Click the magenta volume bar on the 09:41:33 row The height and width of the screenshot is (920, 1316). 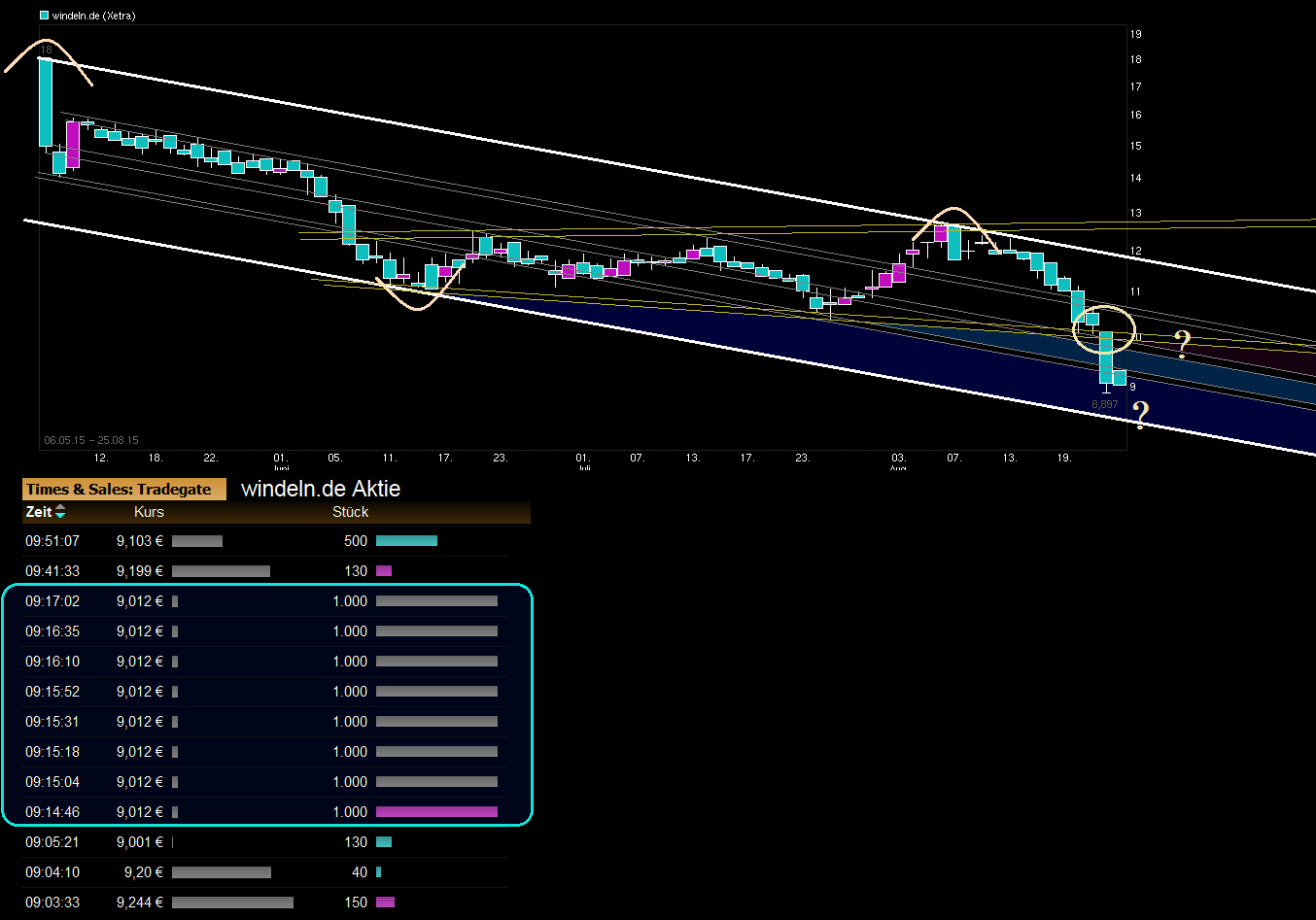tap(384, 570)
